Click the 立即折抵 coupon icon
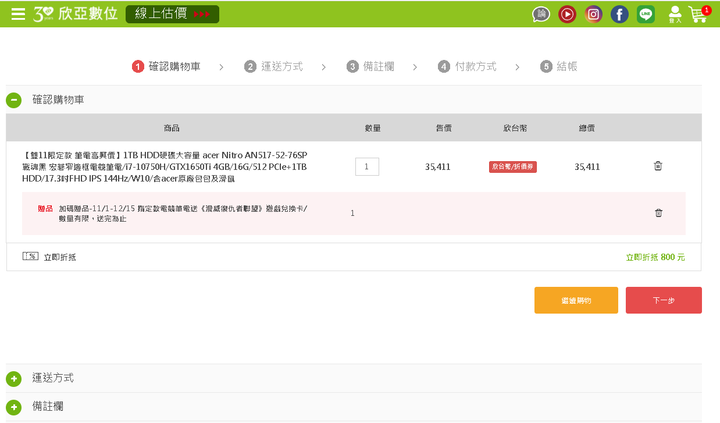The width and height of the screenshot is (720, 423). coord(30,256)
